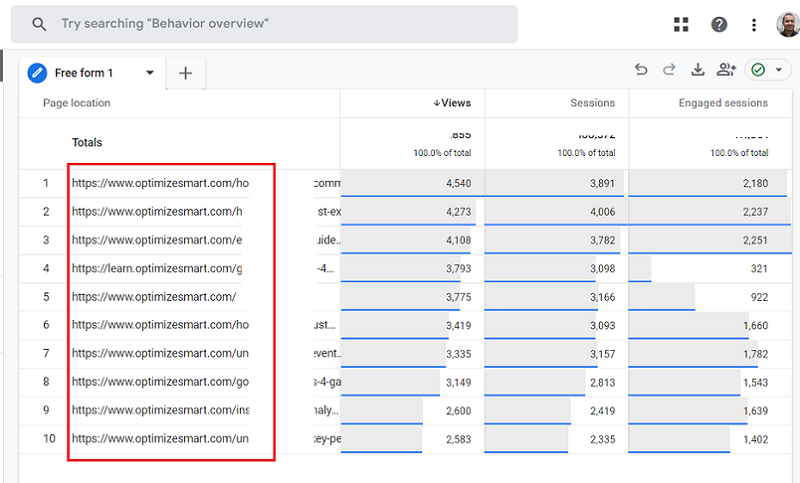The height and width of the screenshot is (483, 800).
Task: Select row 3 URL ending /e
Action: [157, 240]
